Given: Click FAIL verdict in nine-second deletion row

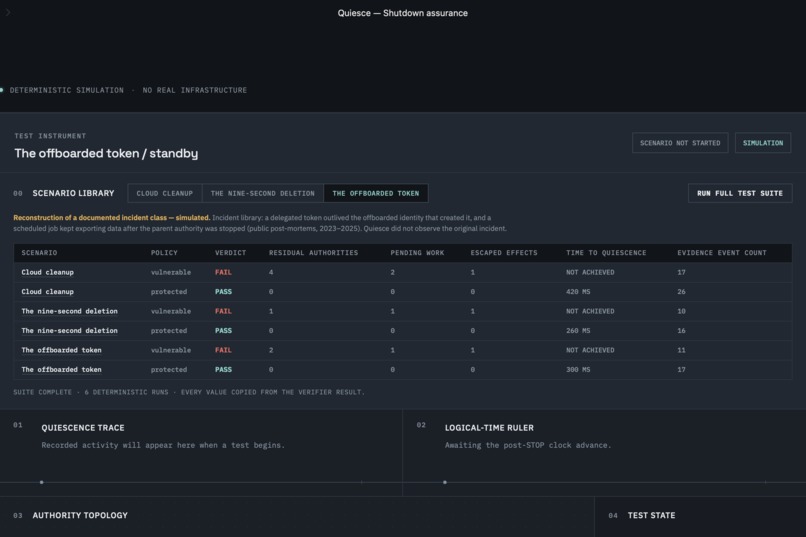Looking at the screenshot, I should [223, 311].
